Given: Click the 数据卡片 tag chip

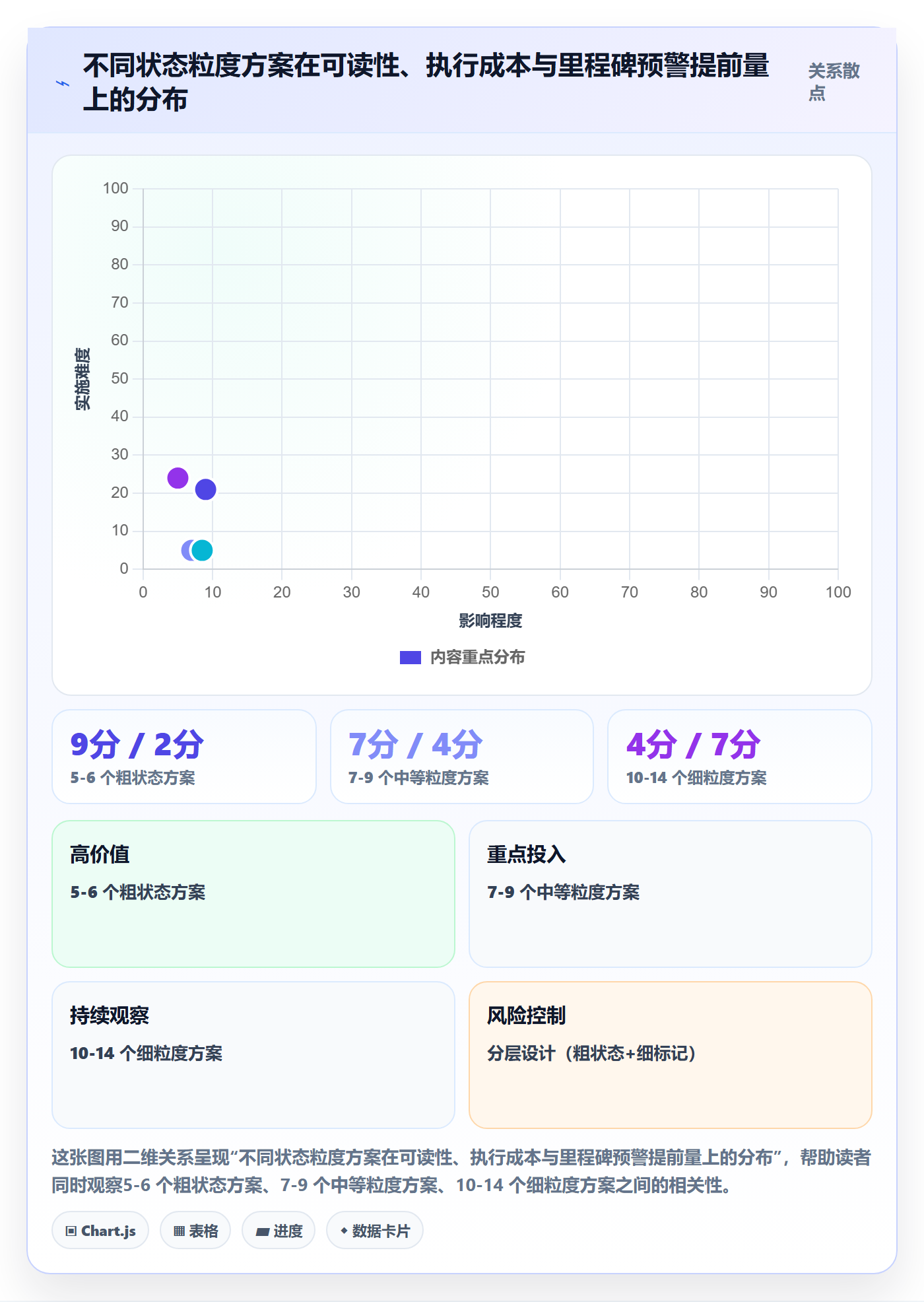Looking at the screenshot, I should [375, 1231].
